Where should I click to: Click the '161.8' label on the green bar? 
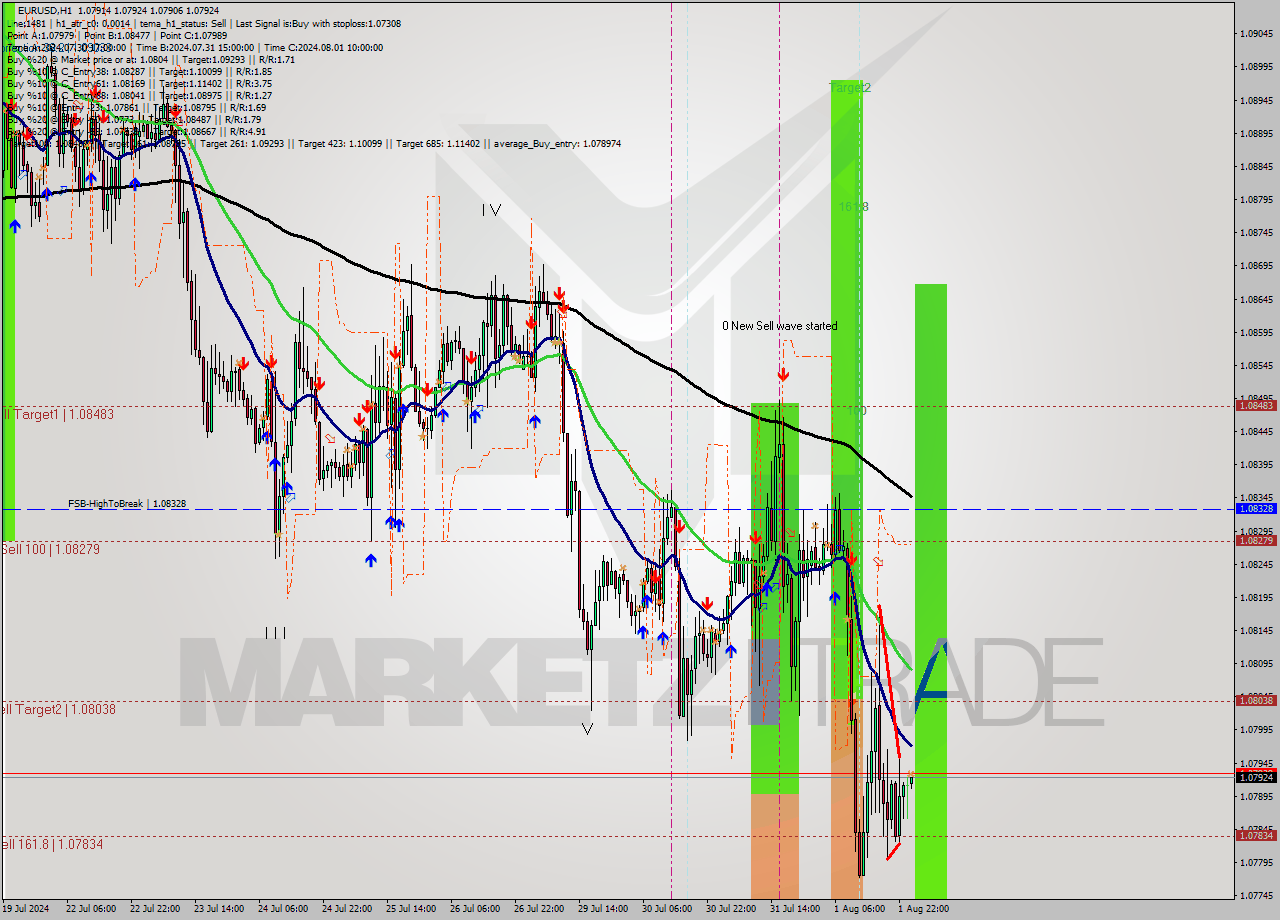[x=853, y=207]
